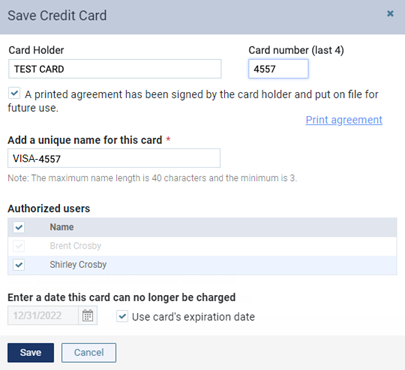Image resolution: width=405 pixels, height=370 pixels.
Task: Open the calendar date picker icon
Action: pyautogui.click(x=88, y=315)
